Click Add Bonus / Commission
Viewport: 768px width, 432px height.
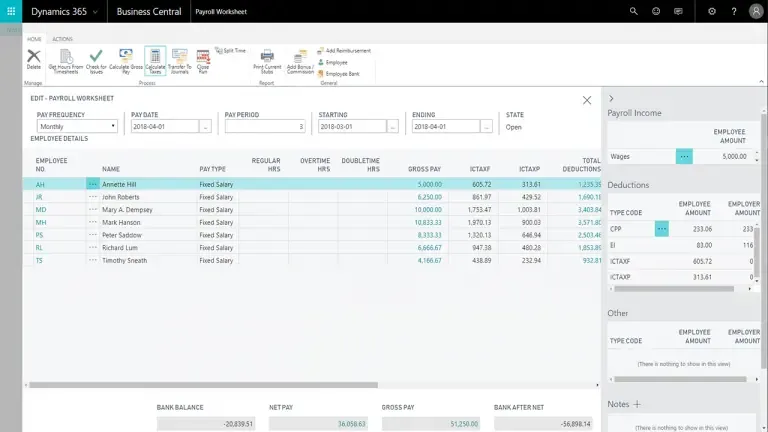point(297,61)
